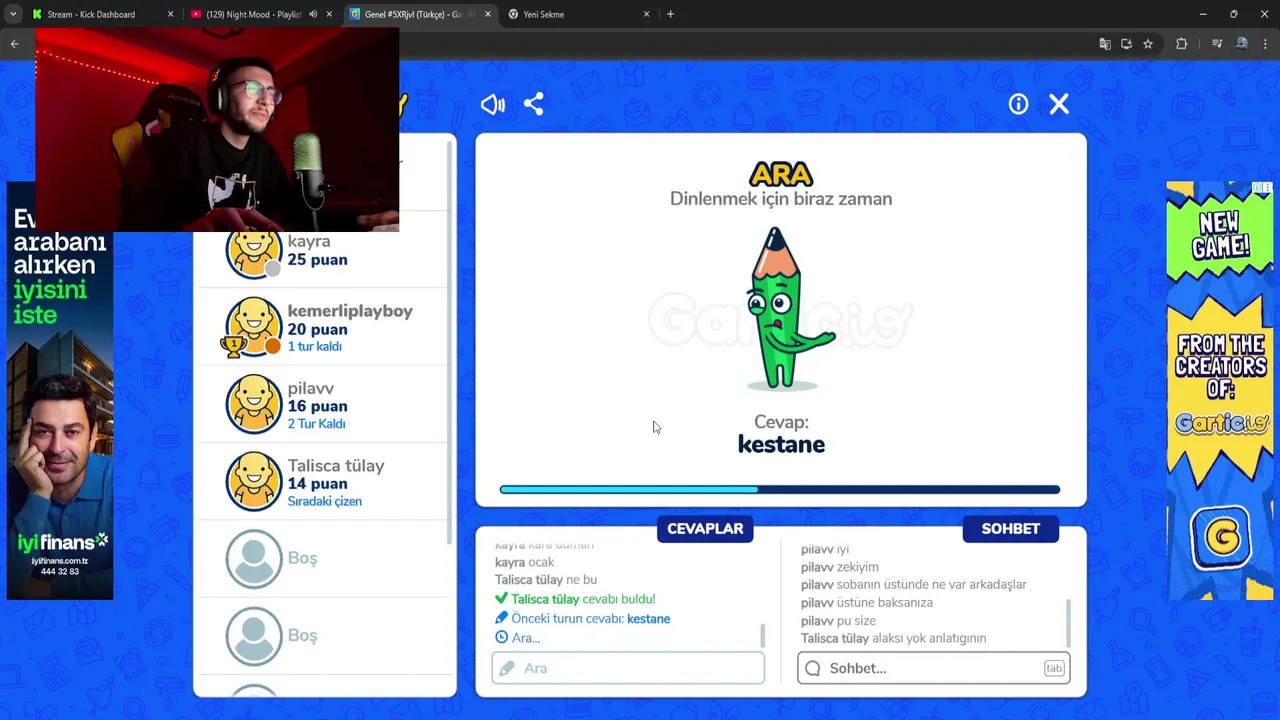Open the browser profile avatar
The width and height of the screenshot is (1280, 720).
point(1242,44)
